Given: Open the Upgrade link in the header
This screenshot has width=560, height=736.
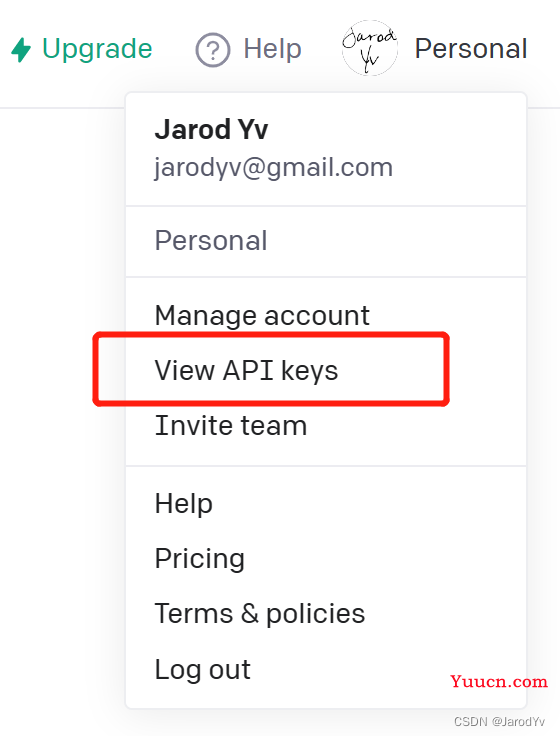Looking at the screenshot, I should point(82,49).
